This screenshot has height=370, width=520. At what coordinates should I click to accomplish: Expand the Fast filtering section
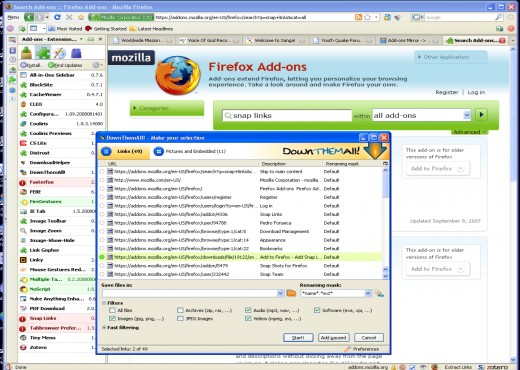pos(104,328)
